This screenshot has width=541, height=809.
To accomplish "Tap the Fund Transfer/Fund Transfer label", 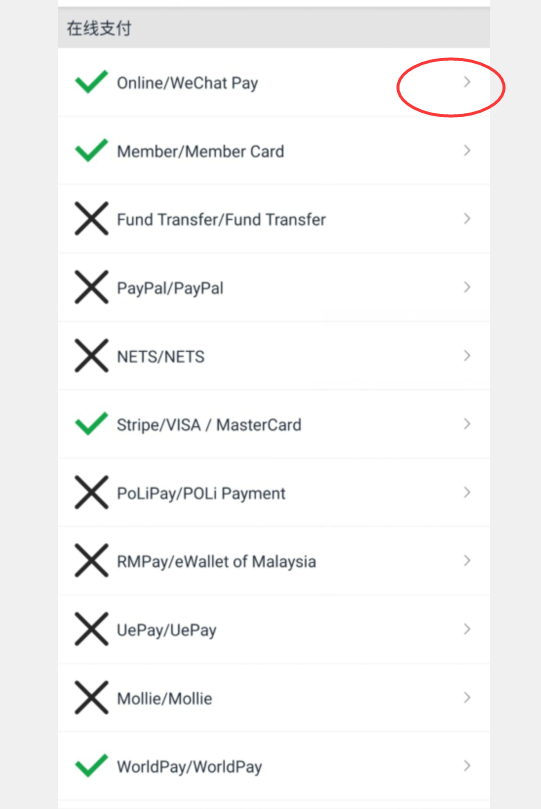I will [x=221, y=220].
